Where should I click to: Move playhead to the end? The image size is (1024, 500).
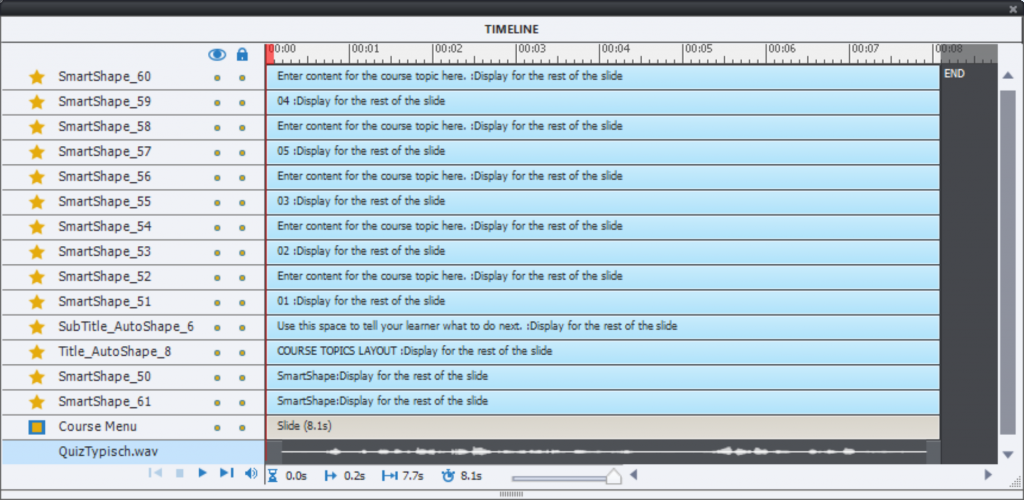[x=226, y=473]
